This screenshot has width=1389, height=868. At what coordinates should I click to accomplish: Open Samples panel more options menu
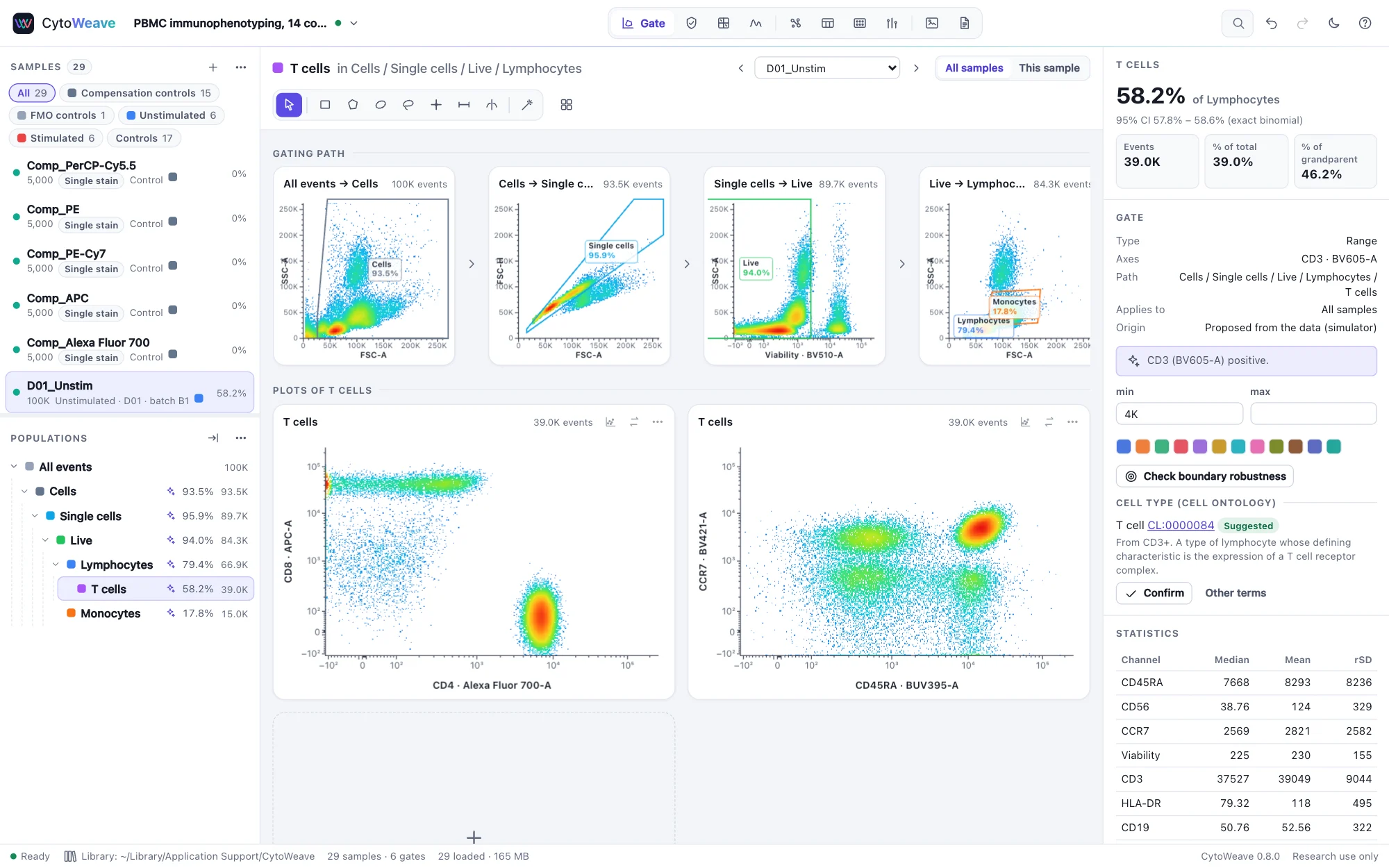[x=241, y=67]
